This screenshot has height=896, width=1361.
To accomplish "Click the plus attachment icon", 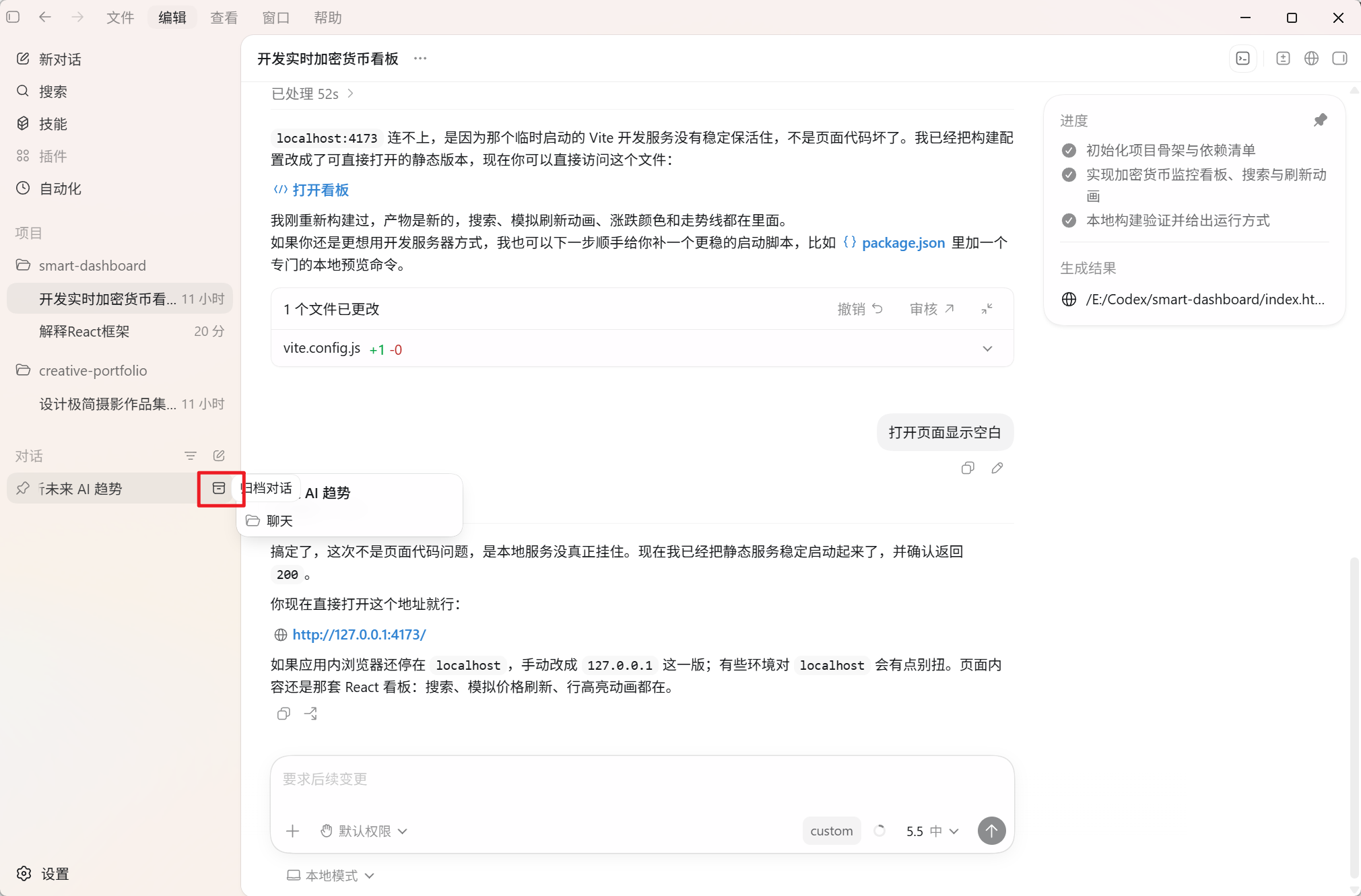I will coord(292,831).
